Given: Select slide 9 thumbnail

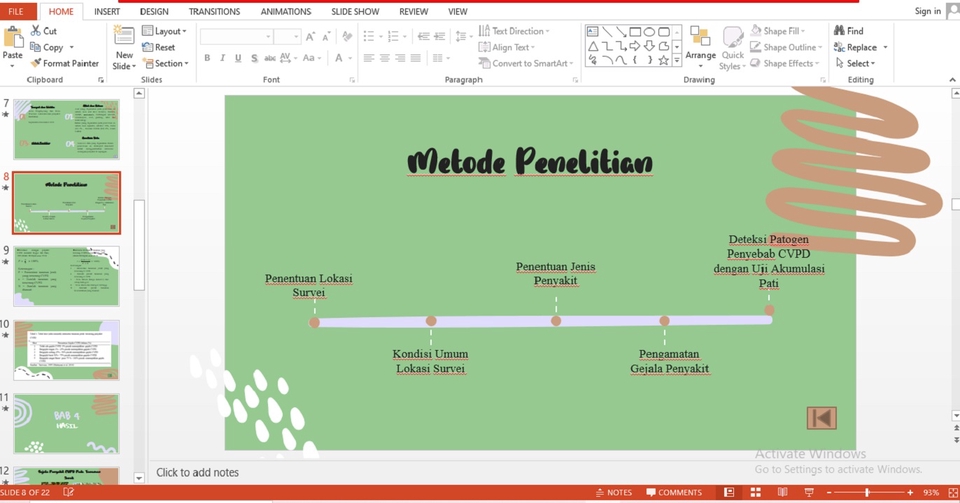Looking at the screenshot, I should pos(66,276).
